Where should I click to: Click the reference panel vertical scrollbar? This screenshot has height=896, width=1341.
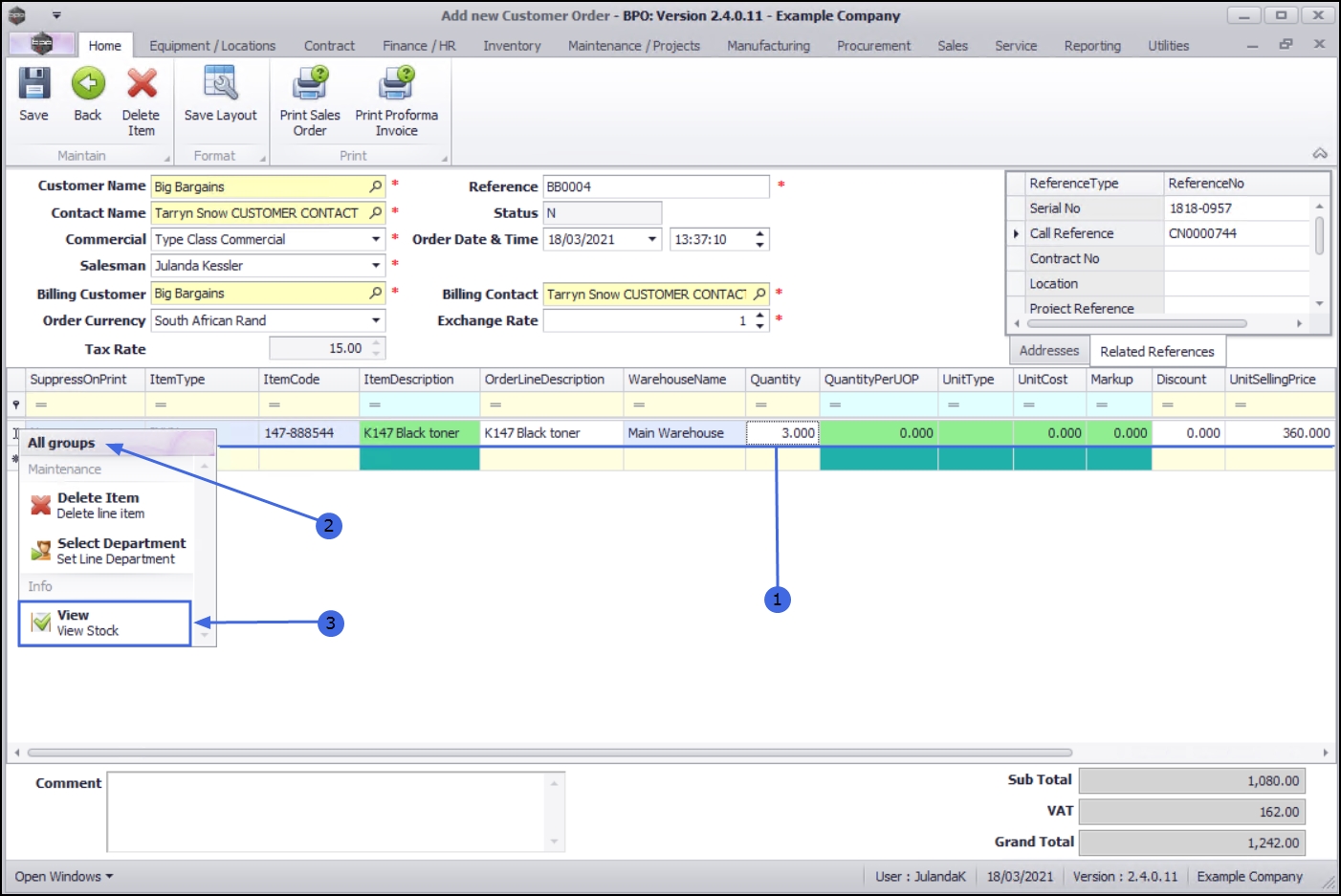coord(1320,235)
